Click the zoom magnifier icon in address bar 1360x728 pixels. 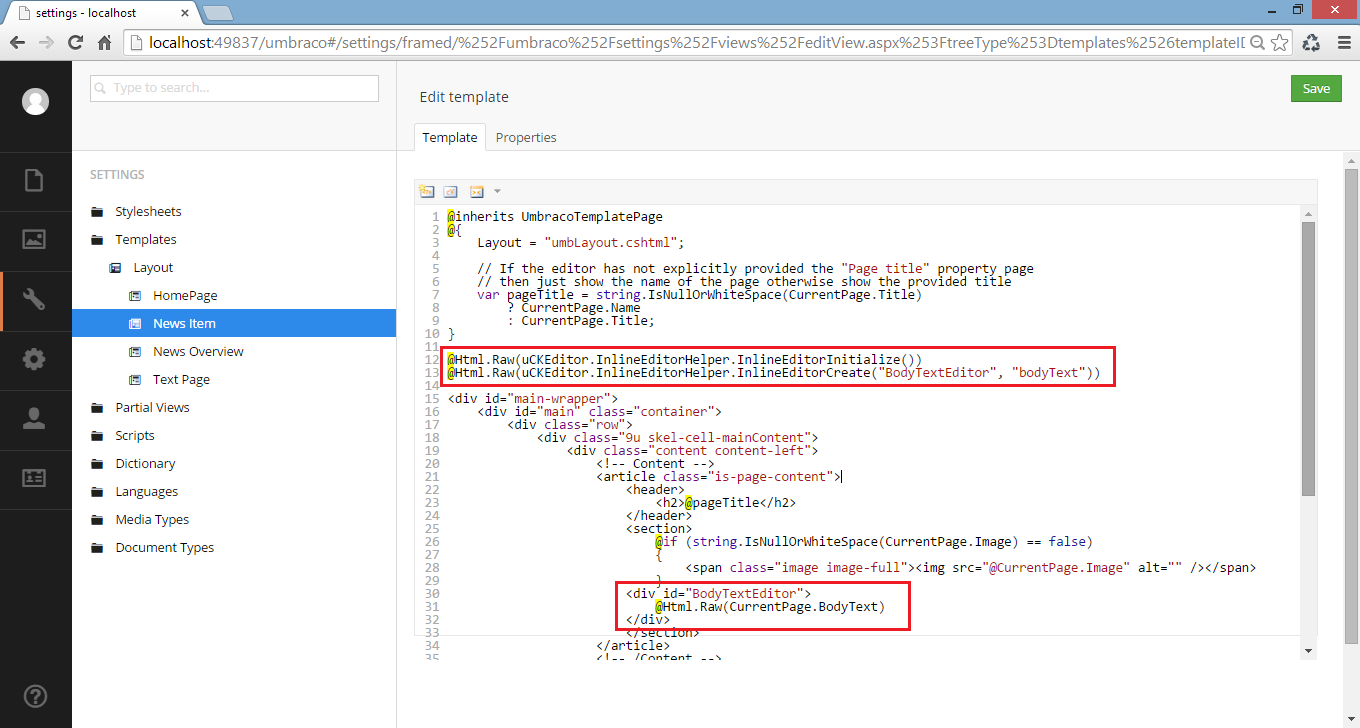point(1257,42)
